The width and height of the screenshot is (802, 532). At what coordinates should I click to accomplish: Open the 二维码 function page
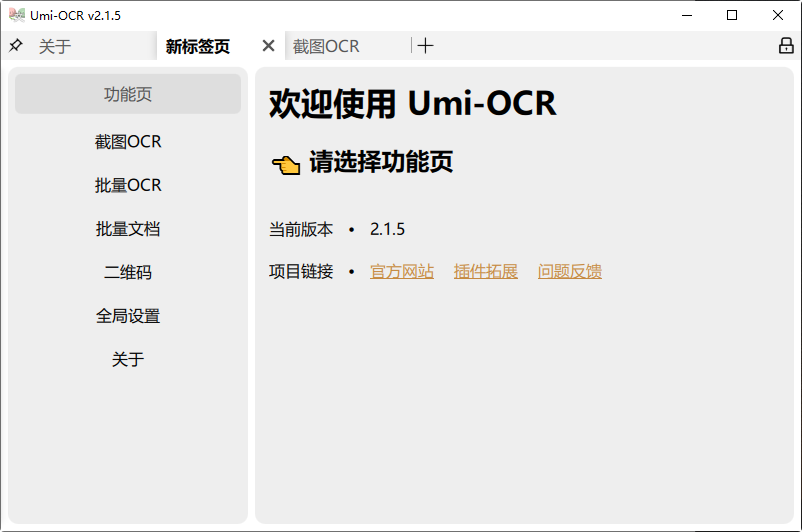click(128, 272)
